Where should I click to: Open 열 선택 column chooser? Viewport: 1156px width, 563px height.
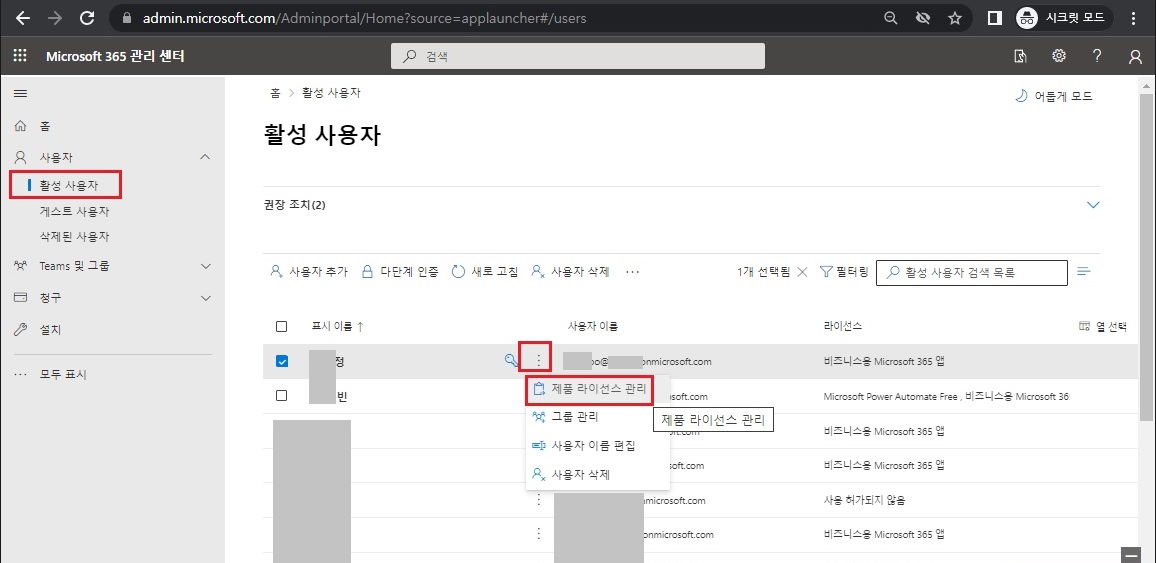tap(1103, 326)
